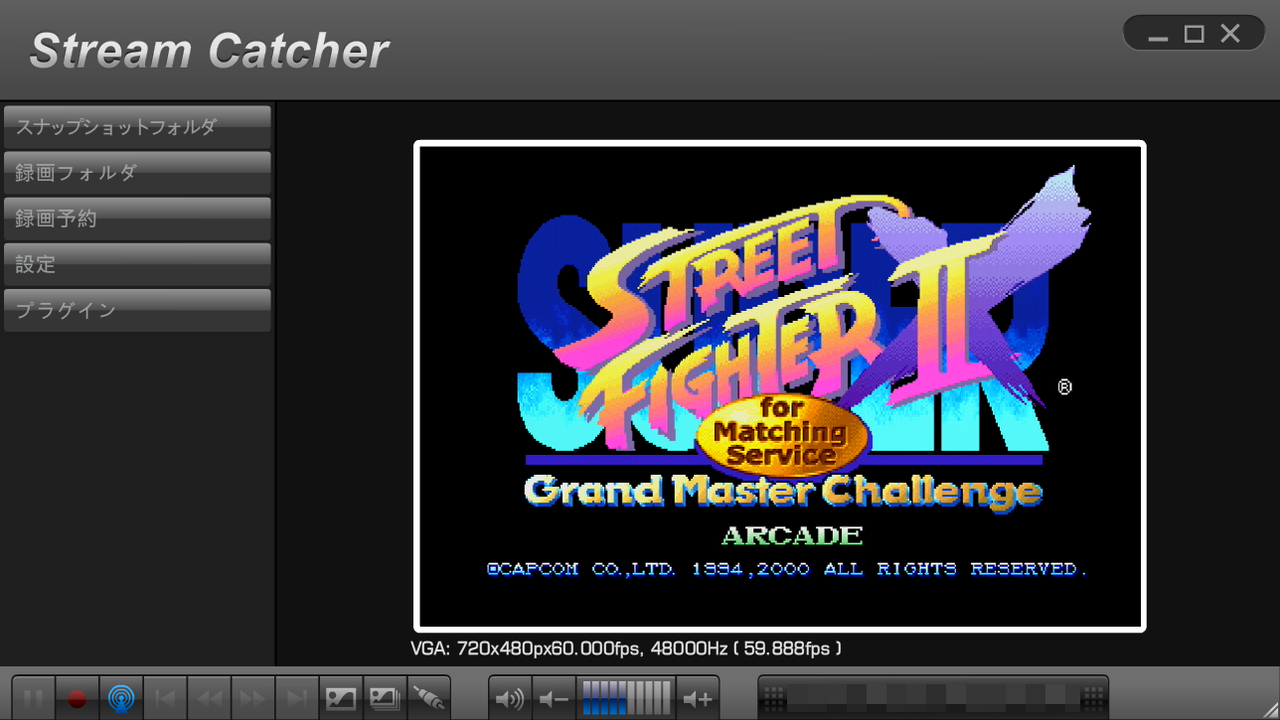Increase volume with the plus speaker button

click(x=697, y=697)
